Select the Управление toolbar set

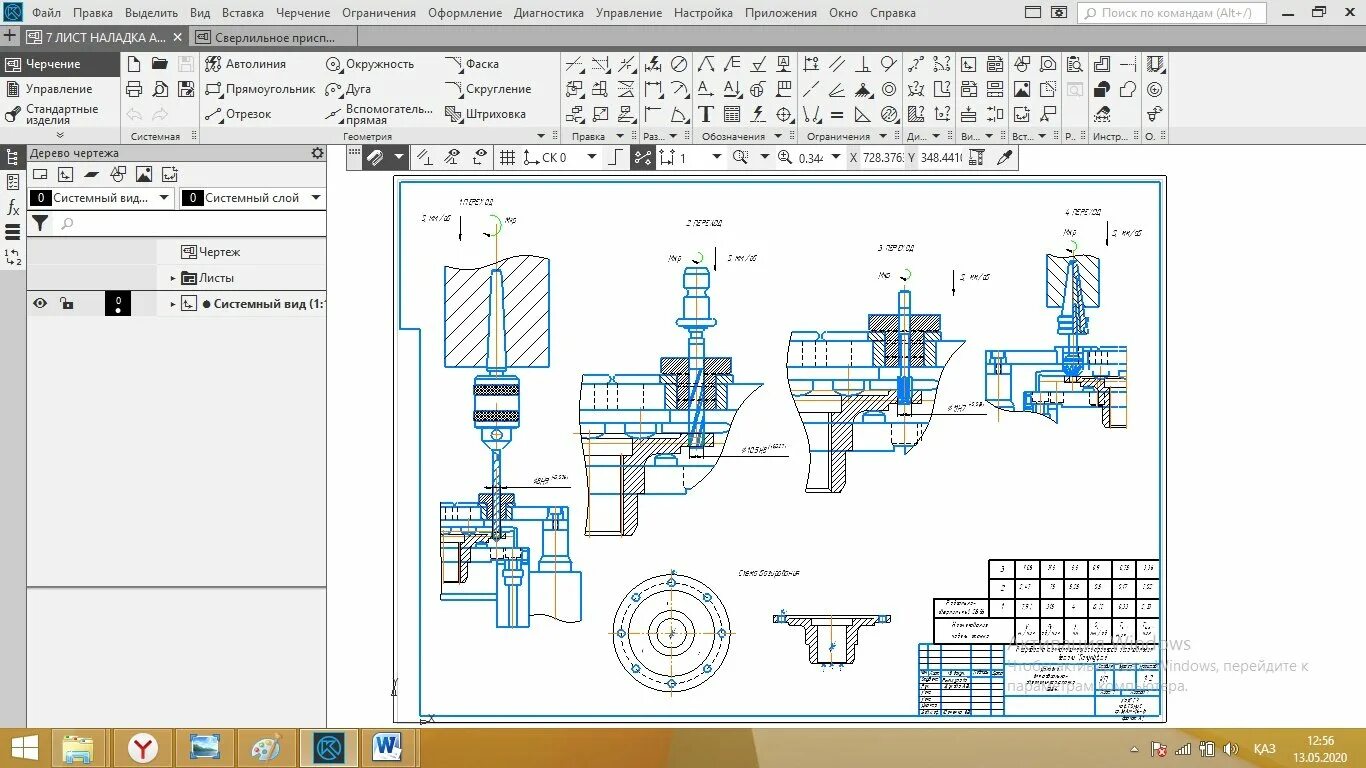coord(60,89)
